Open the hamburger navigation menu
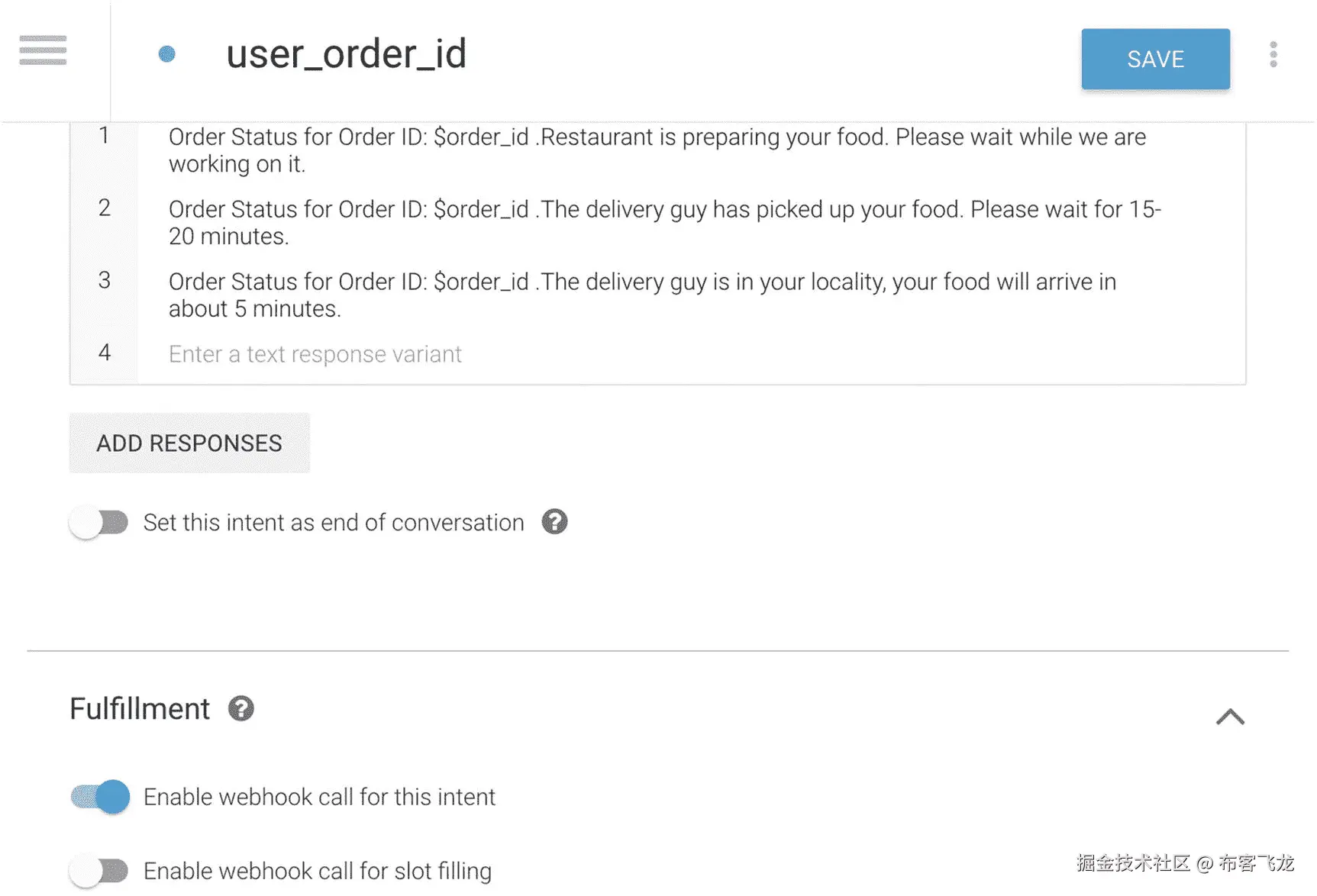 [x=43, y=50]
